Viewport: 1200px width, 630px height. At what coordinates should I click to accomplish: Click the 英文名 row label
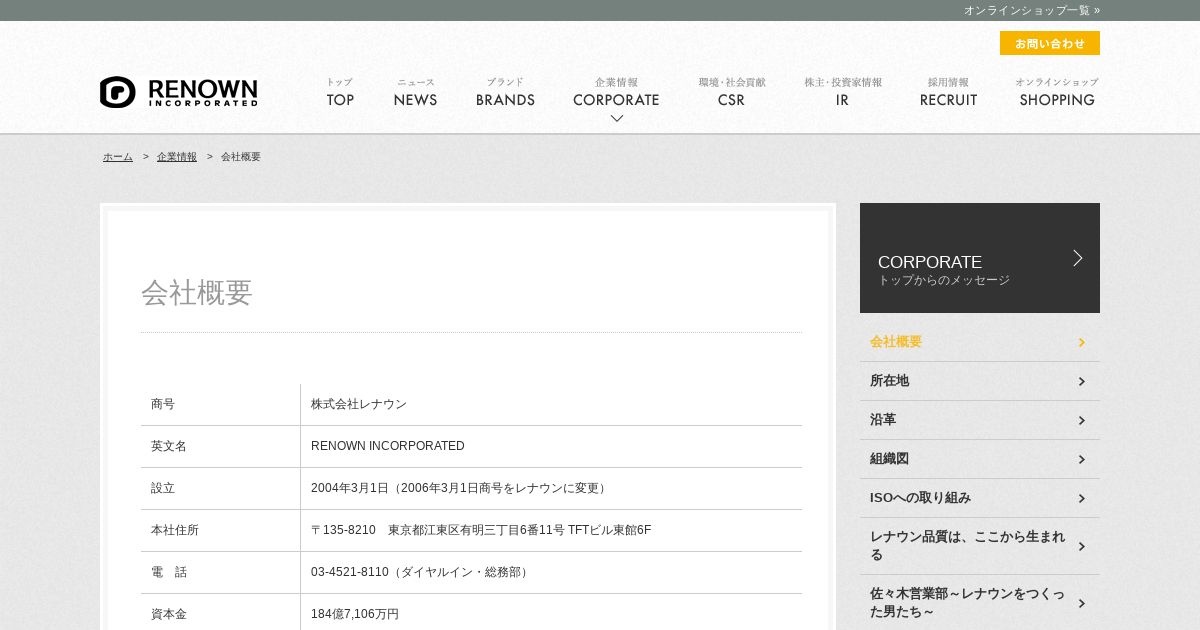[169, 447]
